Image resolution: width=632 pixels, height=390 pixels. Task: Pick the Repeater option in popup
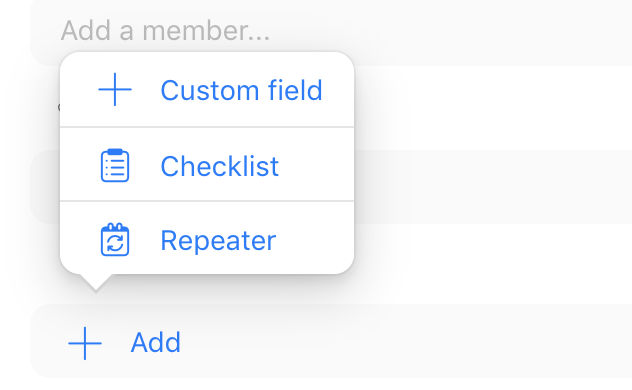(x=207, y=238)
